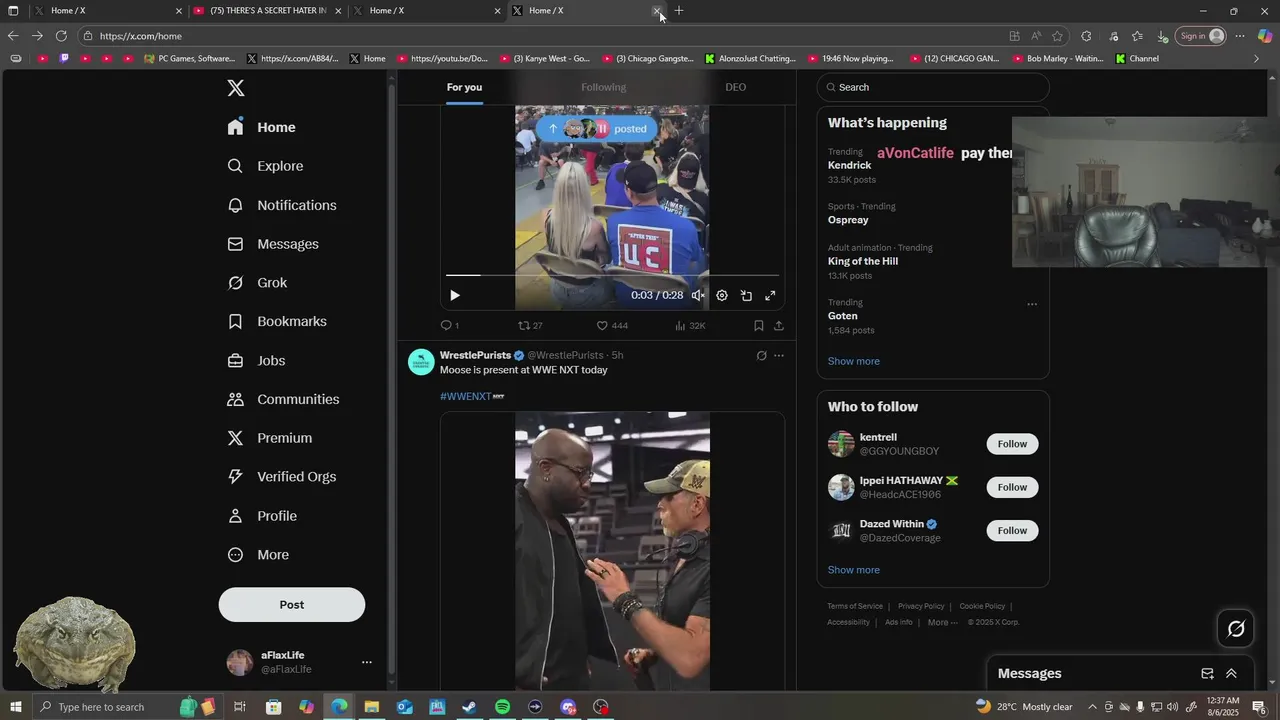Click the X logo above the Home link
Image resolution: width=1280 pixels, height=720 pixels.
(236, 88)
